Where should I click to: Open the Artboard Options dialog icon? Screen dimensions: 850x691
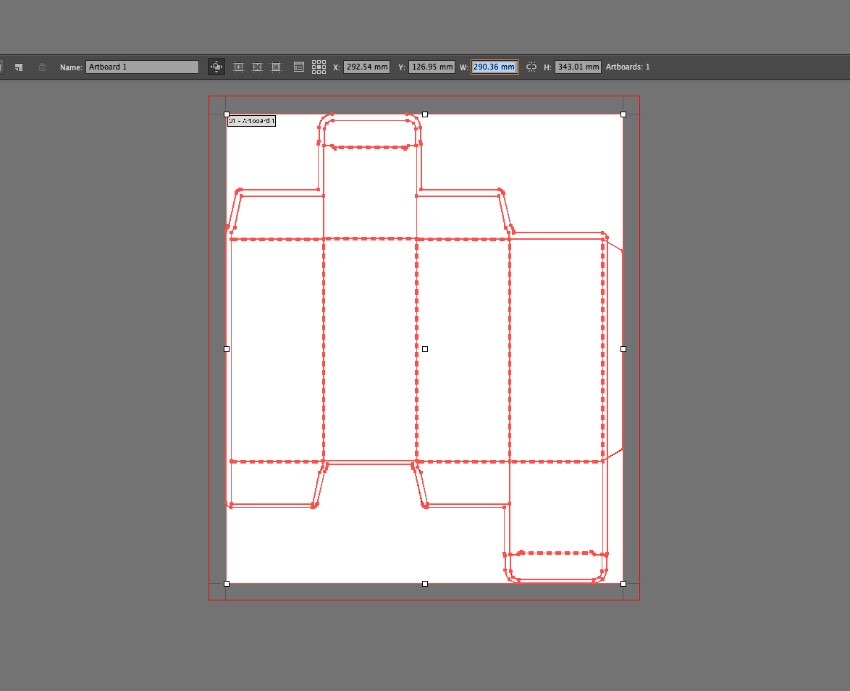pos(299,67)
